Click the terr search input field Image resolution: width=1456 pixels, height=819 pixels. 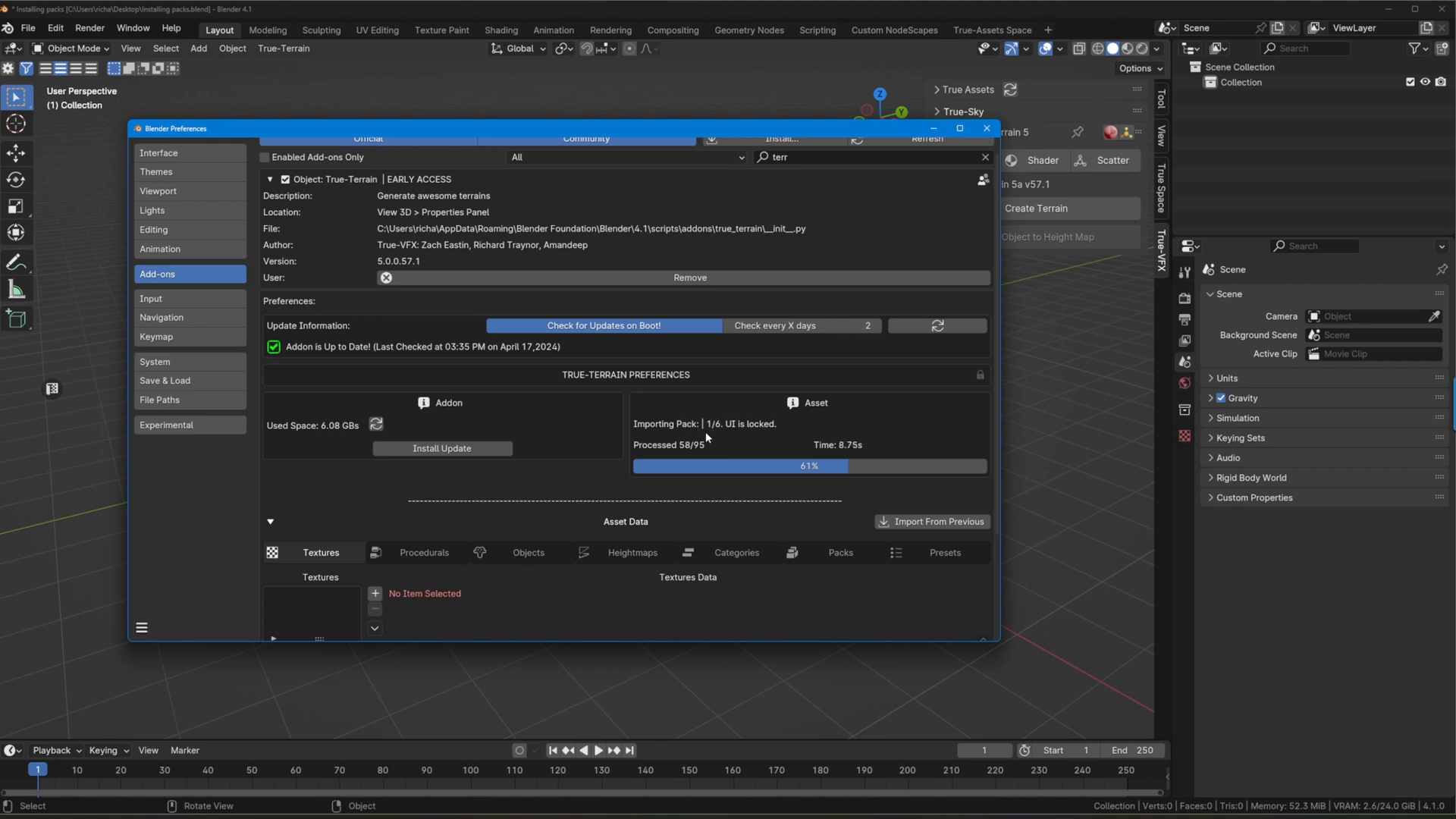pyautogui.click(x=876, y=157)
